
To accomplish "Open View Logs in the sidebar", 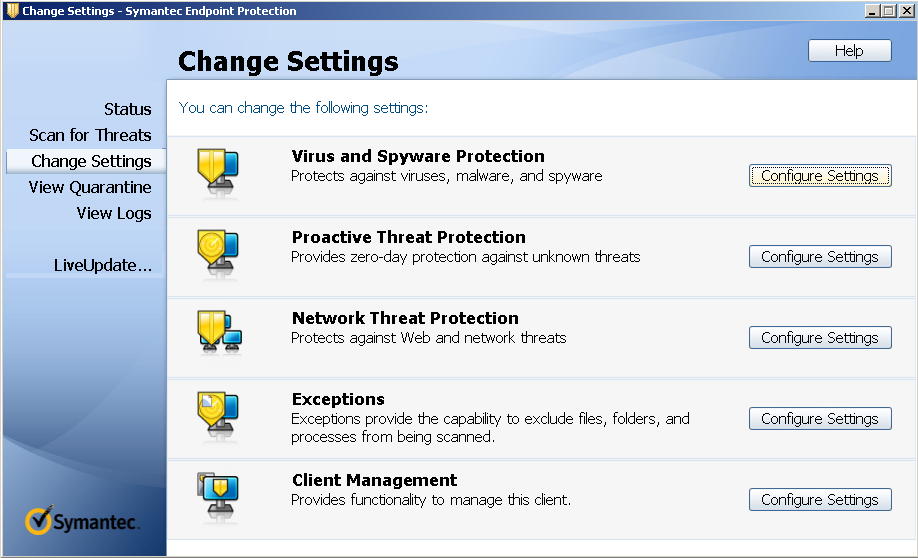I will click(x=114, y=214).
